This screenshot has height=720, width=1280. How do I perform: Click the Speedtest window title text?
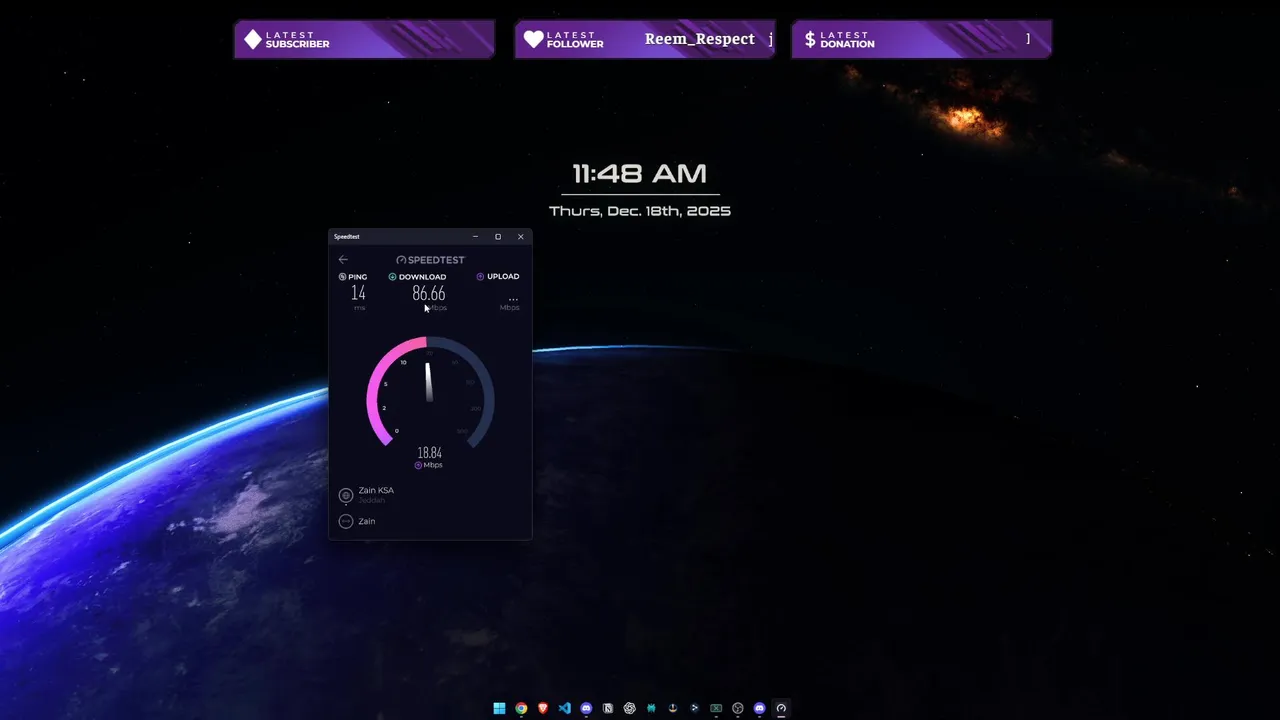[347, 237]
